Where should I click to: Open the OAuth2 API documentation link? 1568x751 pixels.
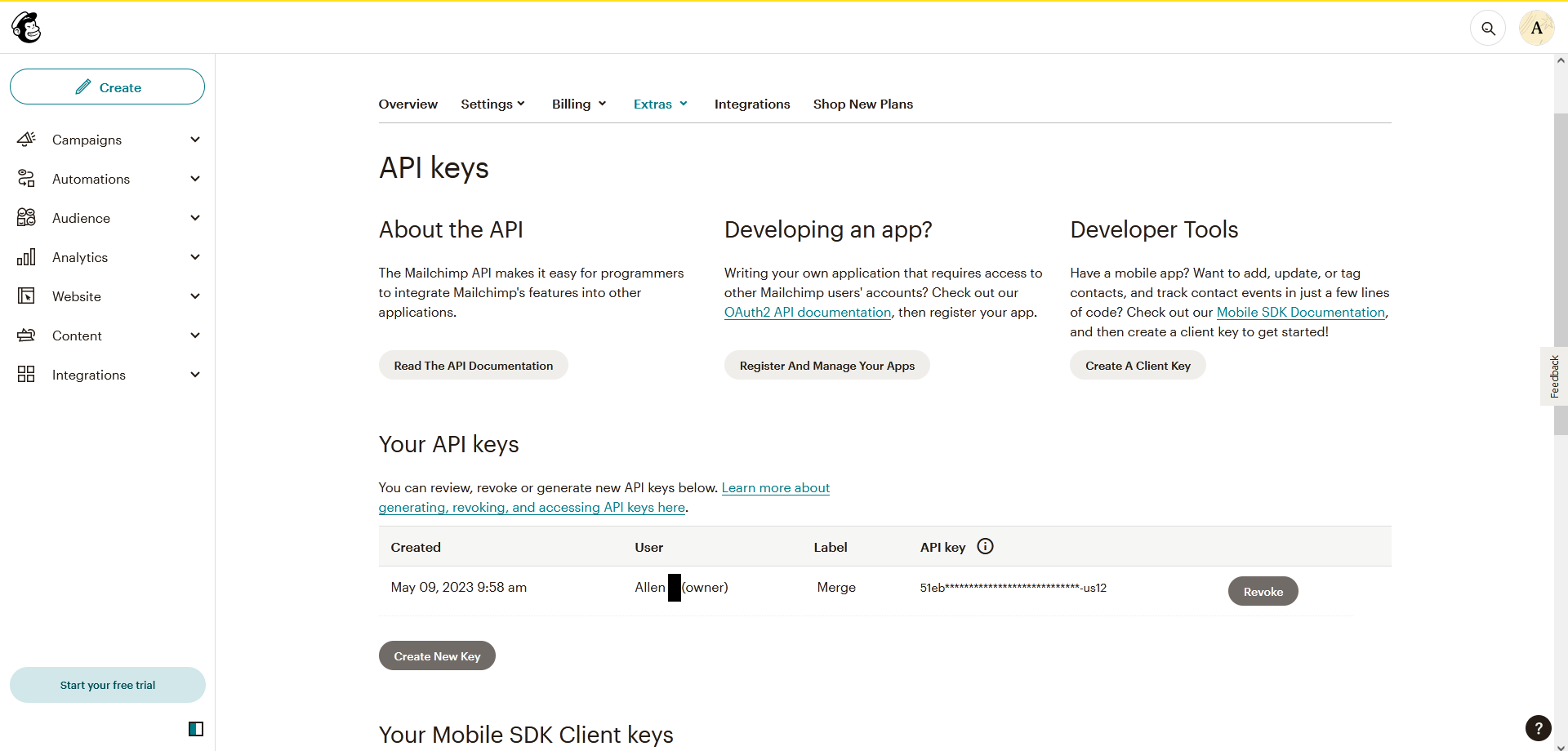[808, 313]
